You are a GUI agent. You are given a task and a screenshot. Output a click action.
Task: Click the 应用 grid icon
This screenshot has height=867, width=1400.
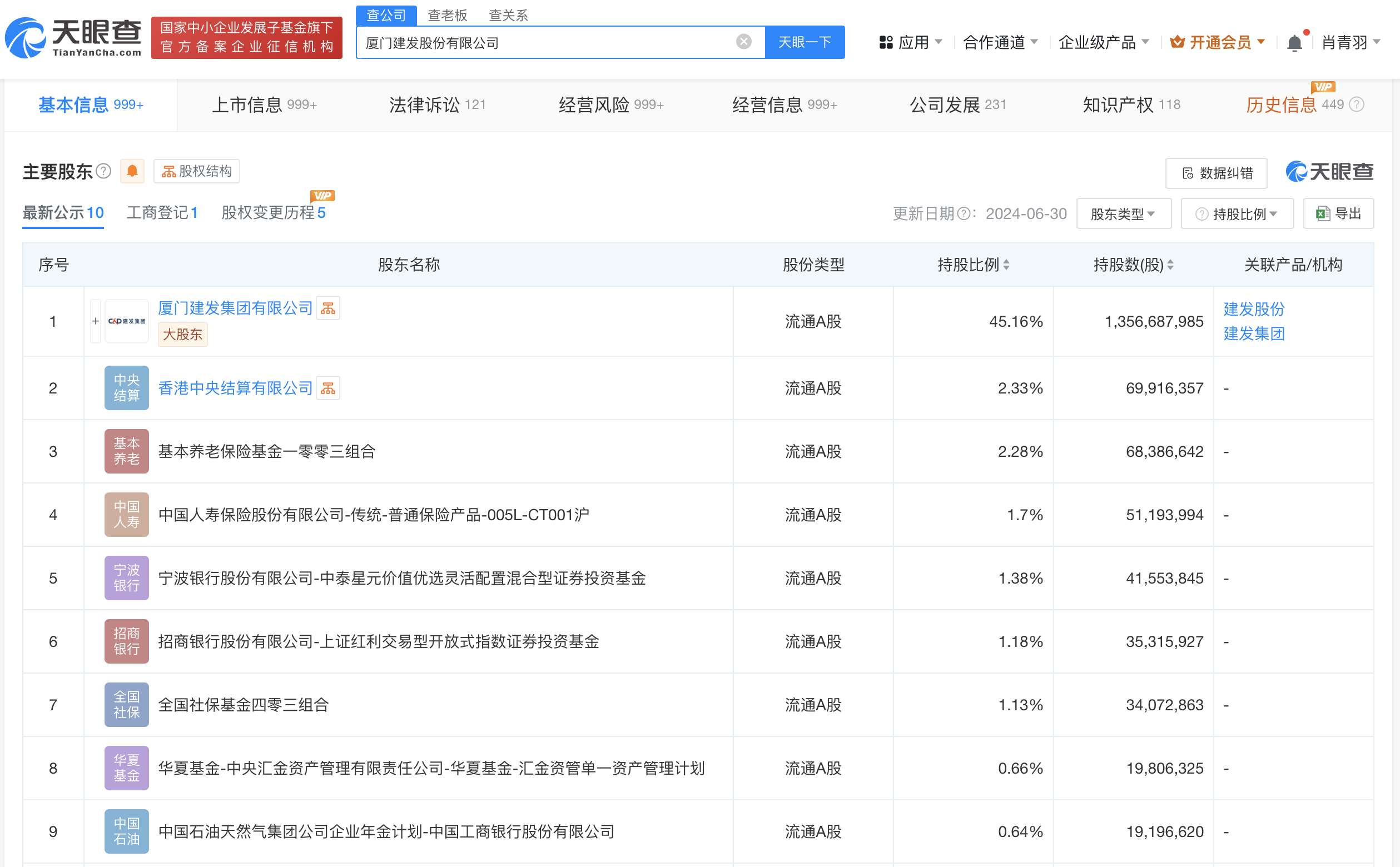pos(886,42)
